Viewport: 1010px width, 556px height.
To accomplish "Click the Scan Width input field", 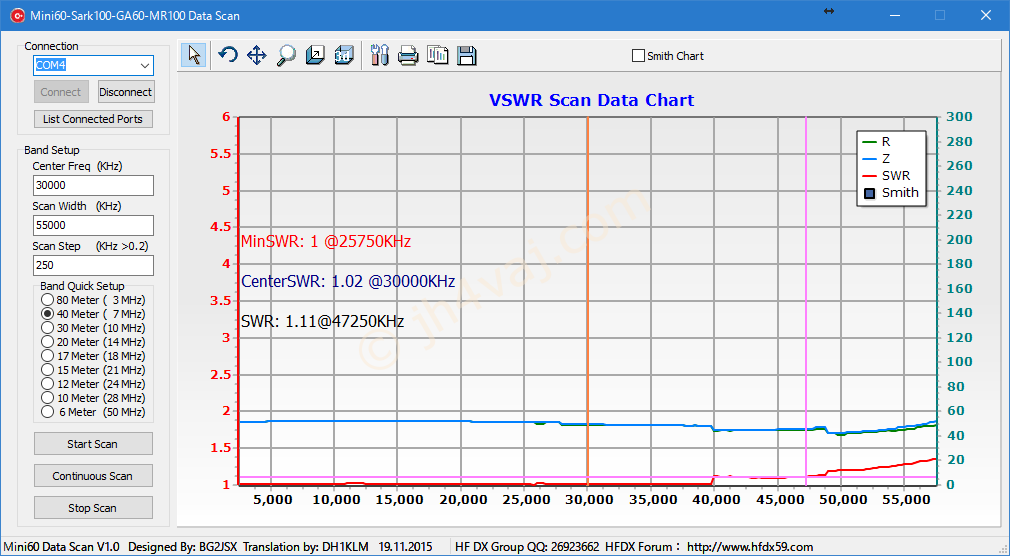I will pyautogui.click(x=93, y=225).
